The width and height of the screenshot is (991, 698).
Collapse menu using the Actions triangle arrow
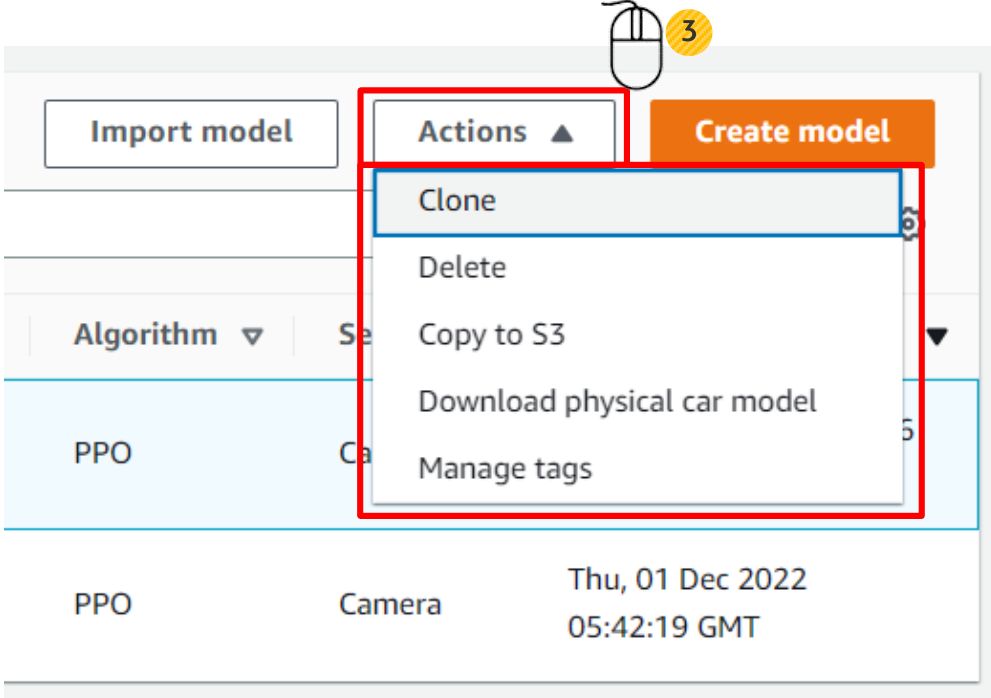click(562, 134)
